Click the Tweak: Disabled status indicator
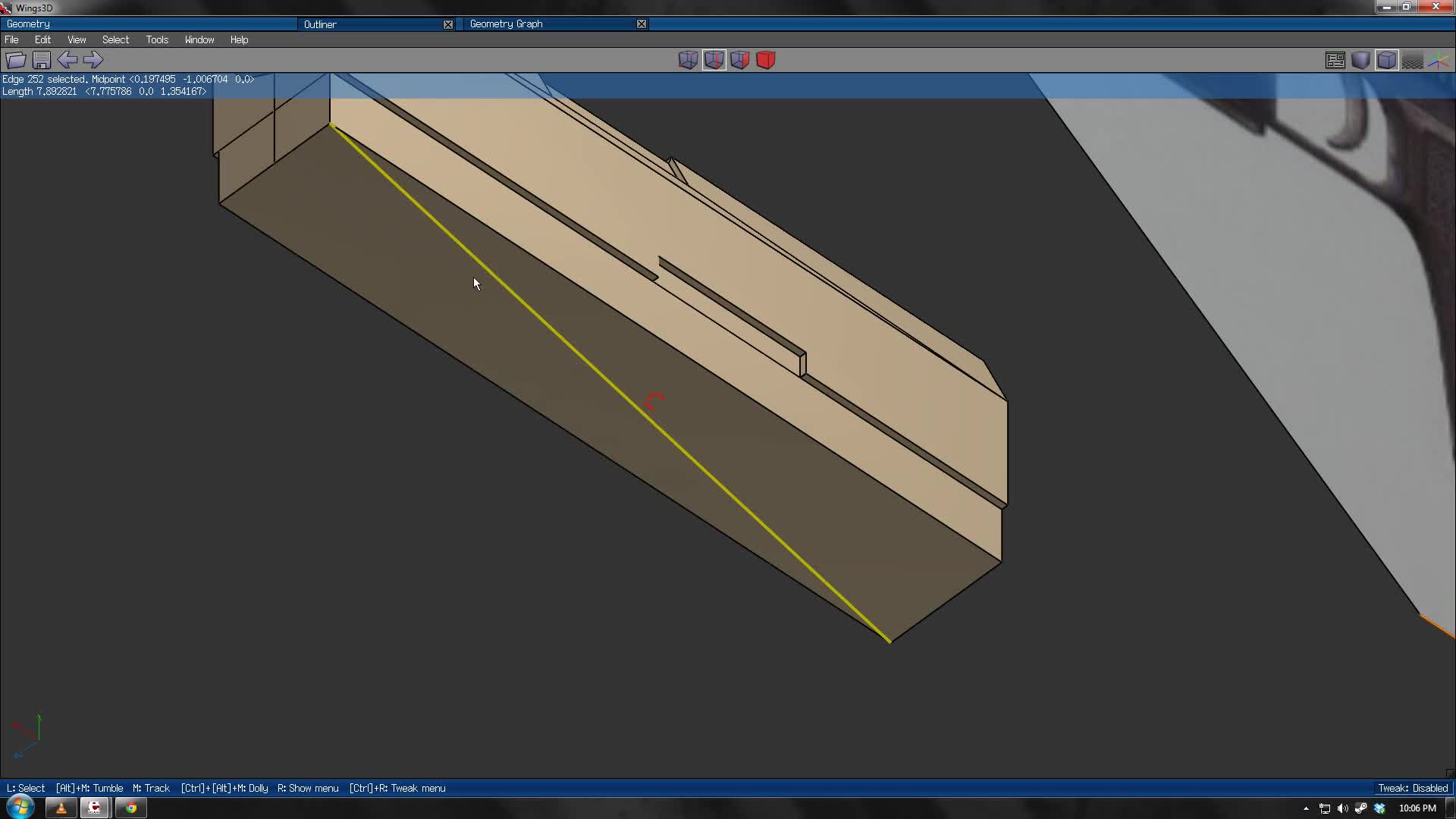The height and width of the screenshot is (819, 1456). [x=1411, y=788]
